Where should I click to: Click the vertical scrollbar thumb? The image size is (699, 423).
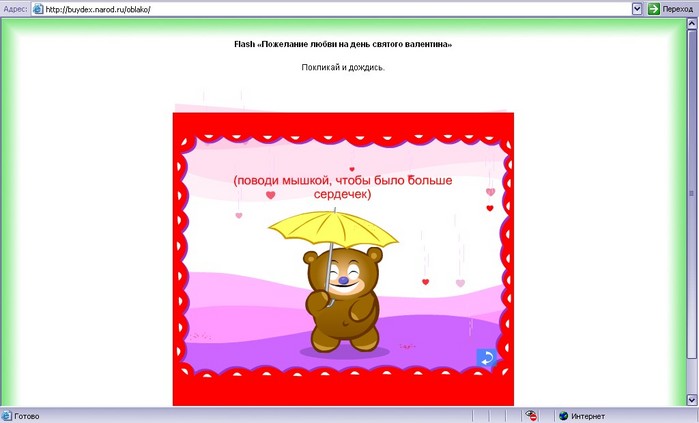click(x=691, y=193)
